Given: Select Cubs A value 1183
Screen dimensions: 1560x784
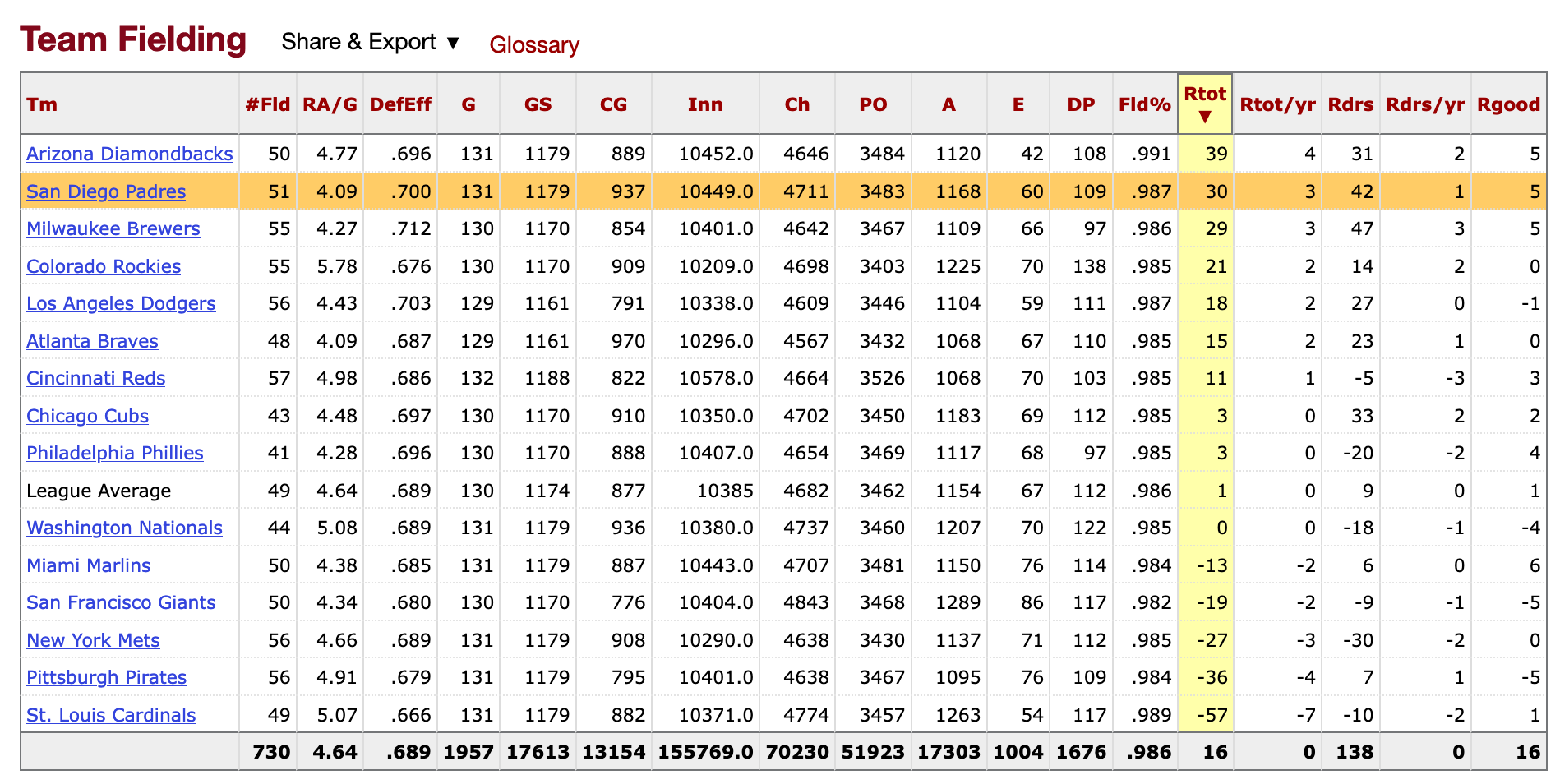Looking at the screenshot, I should (x=958, y=416).
